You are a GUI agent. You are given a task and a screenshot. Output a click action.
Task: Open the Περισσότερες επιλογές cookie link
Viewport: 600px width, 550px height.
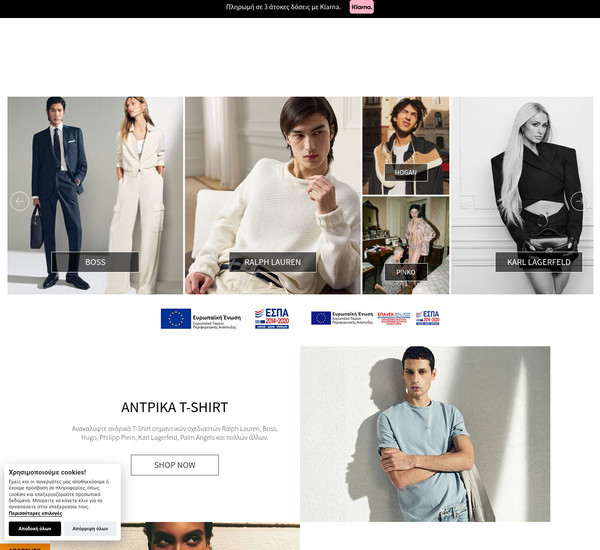pos(35,513)
